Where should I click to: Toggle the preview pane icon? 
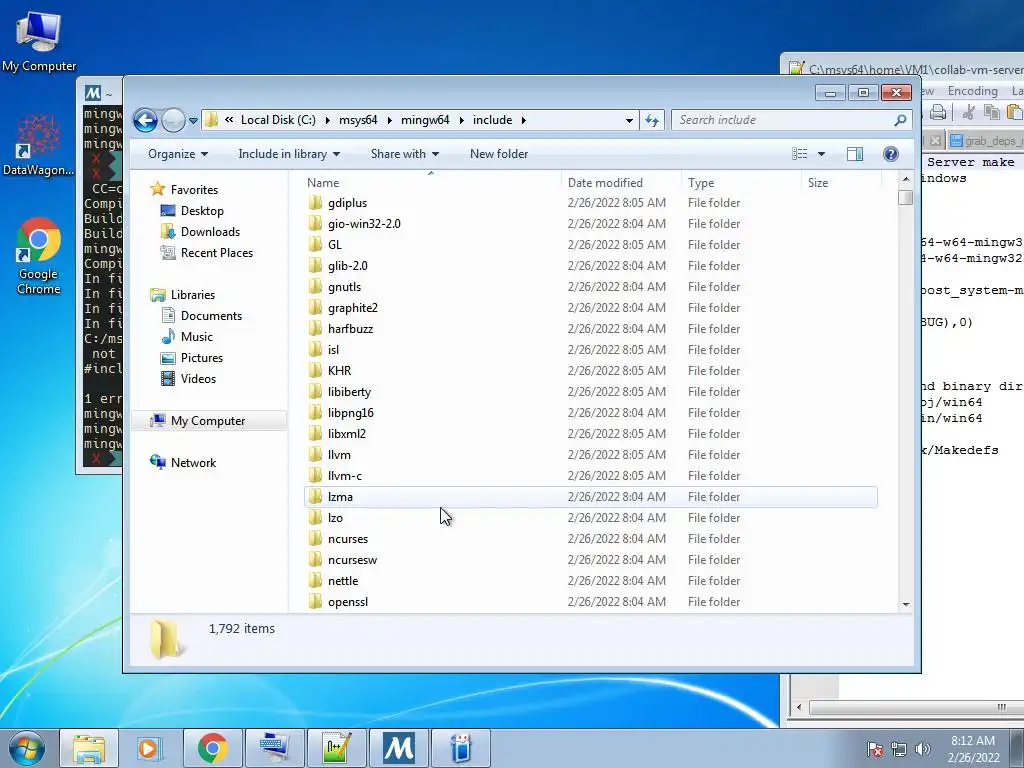click(x=855, y=154)
